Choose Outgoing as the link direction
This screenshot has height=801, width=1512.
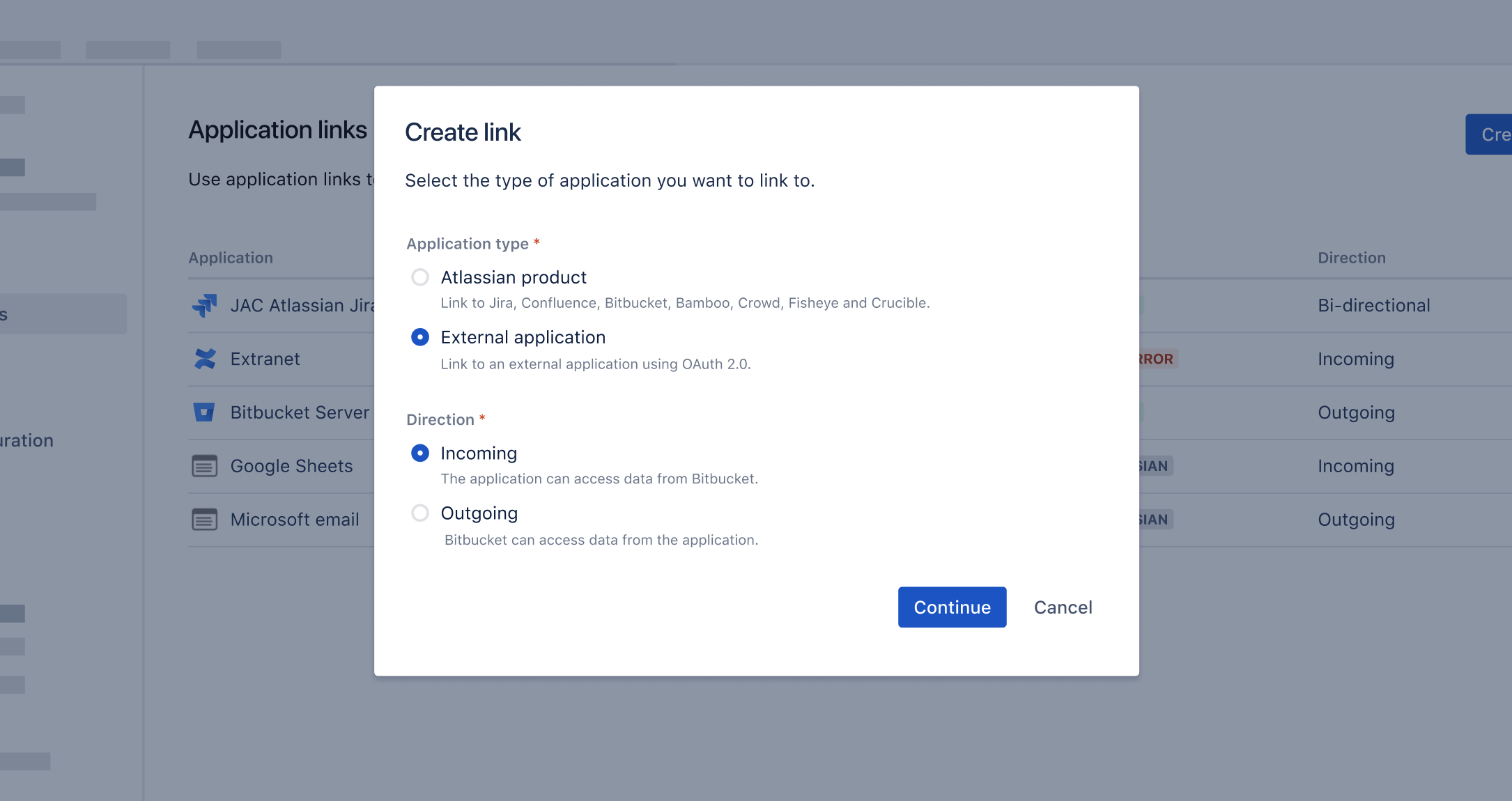pos(420,513)
